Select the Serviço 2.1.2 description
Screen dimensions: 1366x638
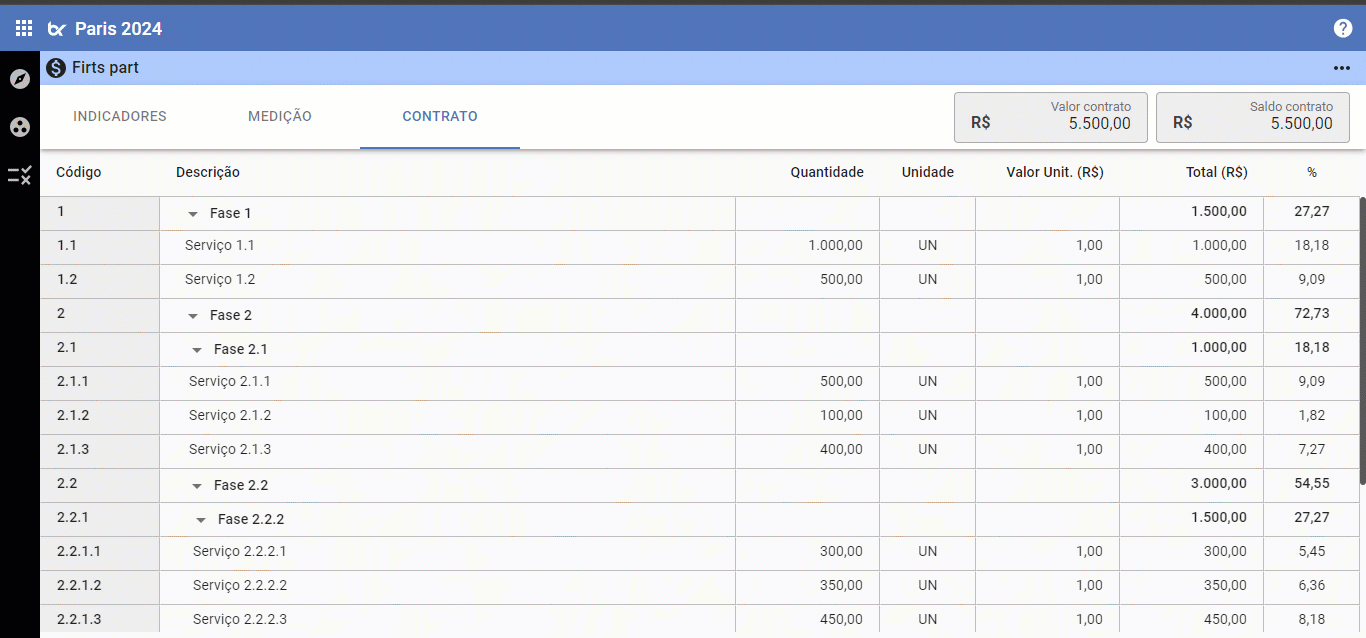230,415
